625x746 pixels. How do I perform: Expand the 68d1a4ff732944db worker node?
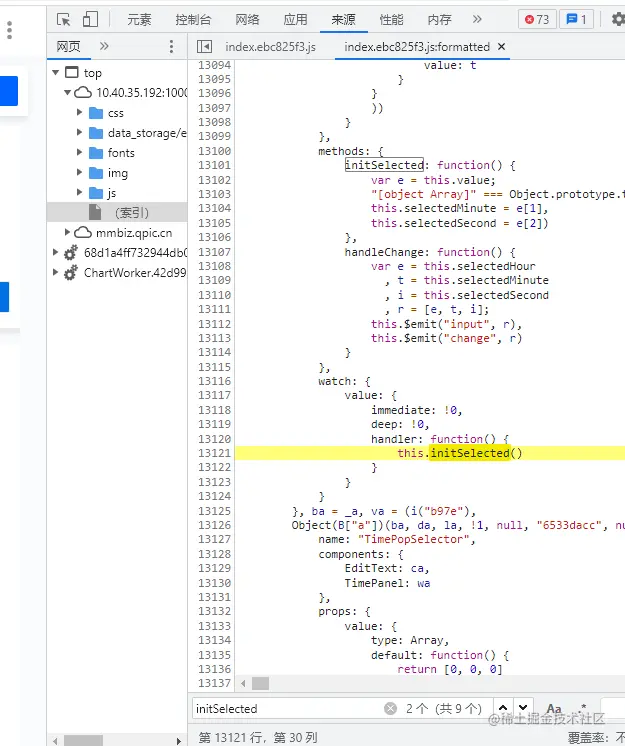pos(55,252)
